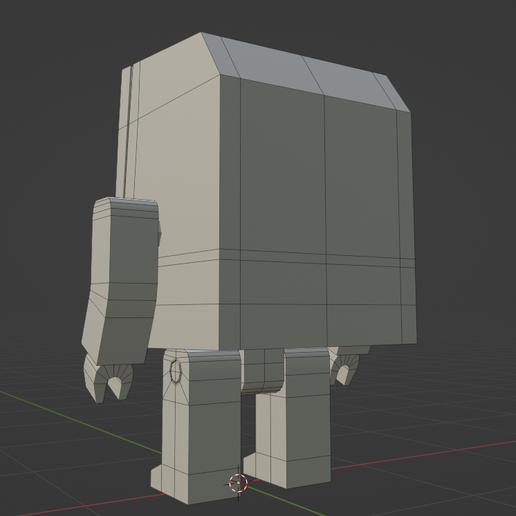Select the slanted top face of the torso
This screenshot has width=516, height=516.
305,72
